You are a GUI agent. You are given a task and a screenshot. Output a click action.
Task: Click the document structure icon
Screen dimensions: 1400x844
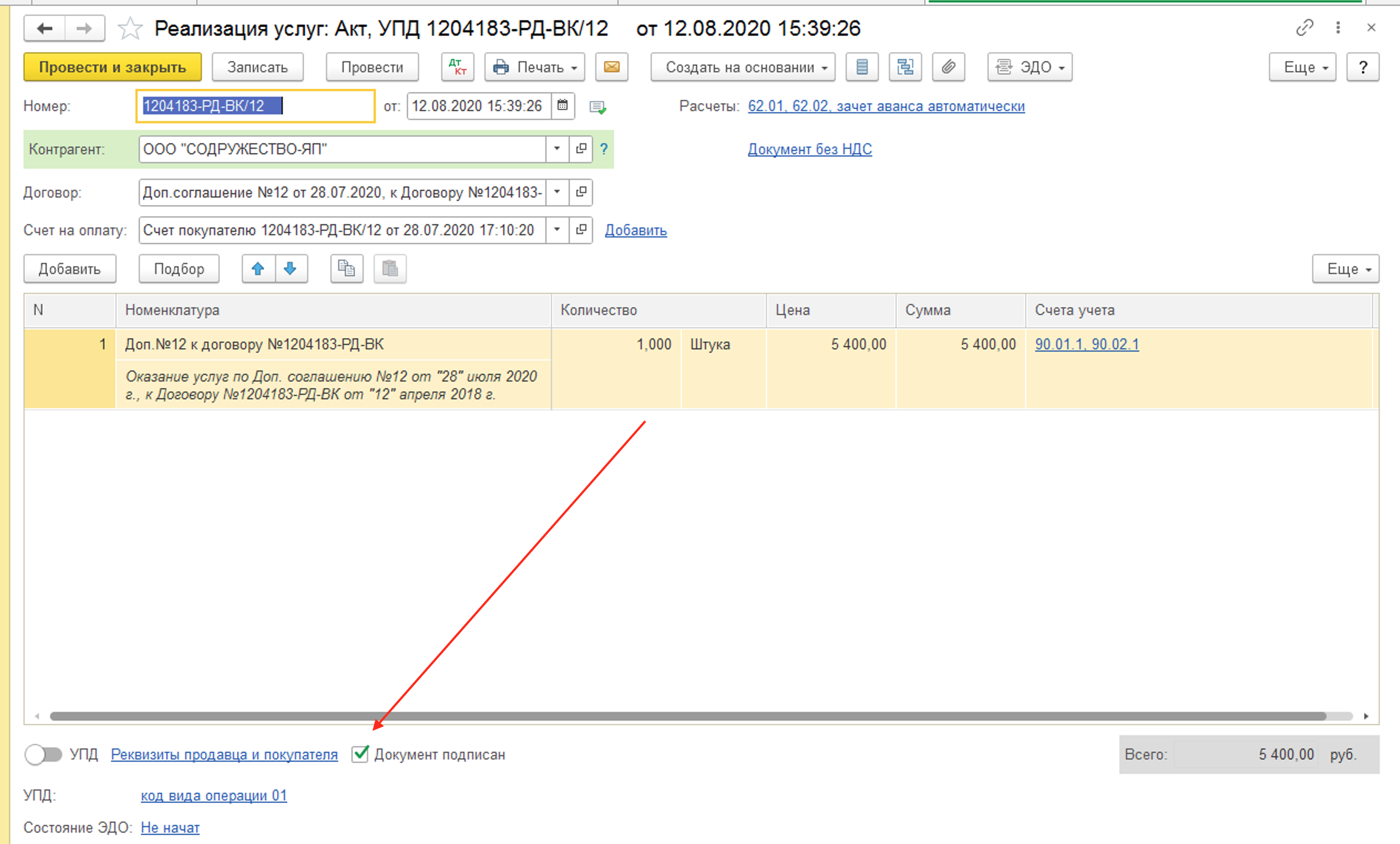(x=905, y=67)
